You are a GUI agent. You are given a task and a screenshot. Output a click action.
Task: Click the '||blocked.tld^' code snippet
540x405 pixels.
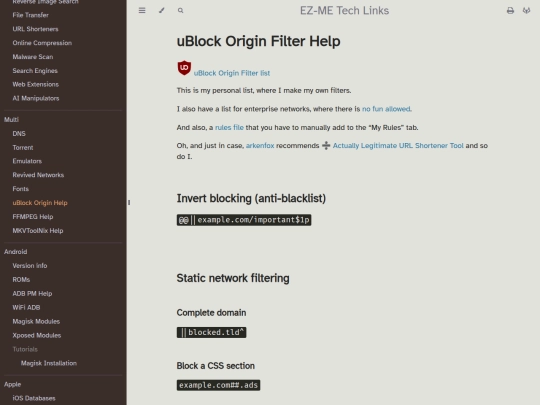pyautogui.click(x=211, y=332)
